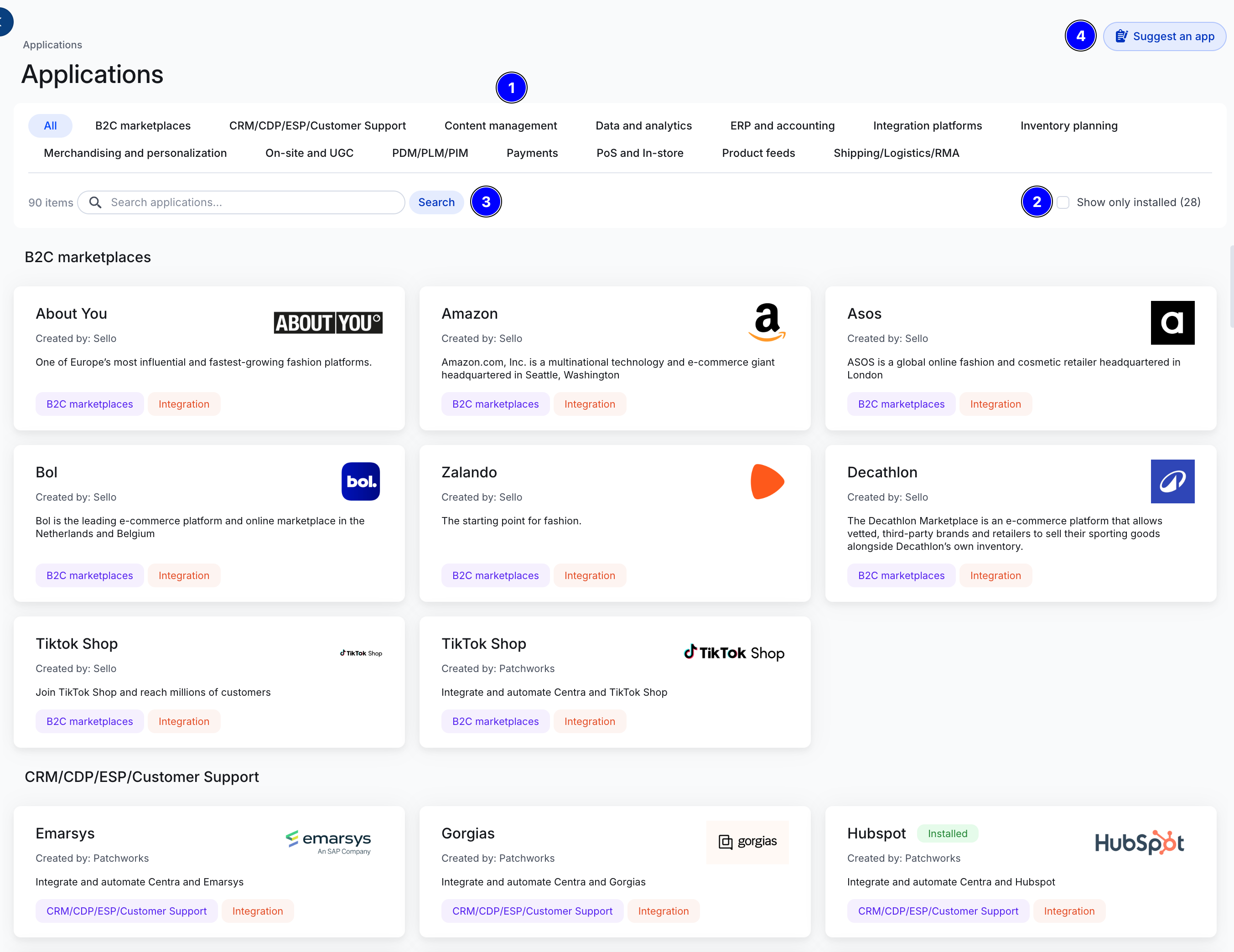Open the Hubspot app title
The image size is (1234, 952).
(876, 833)
